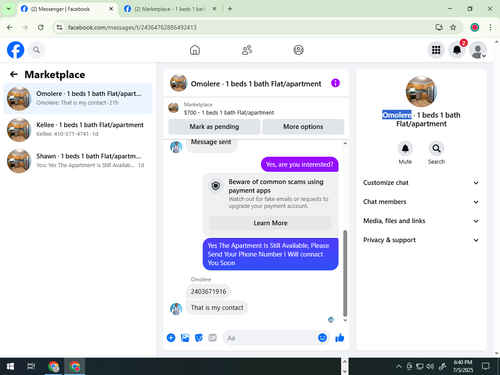Choose a GIF icon
This screenshot has height=375, width=500.
coord(213,338)
